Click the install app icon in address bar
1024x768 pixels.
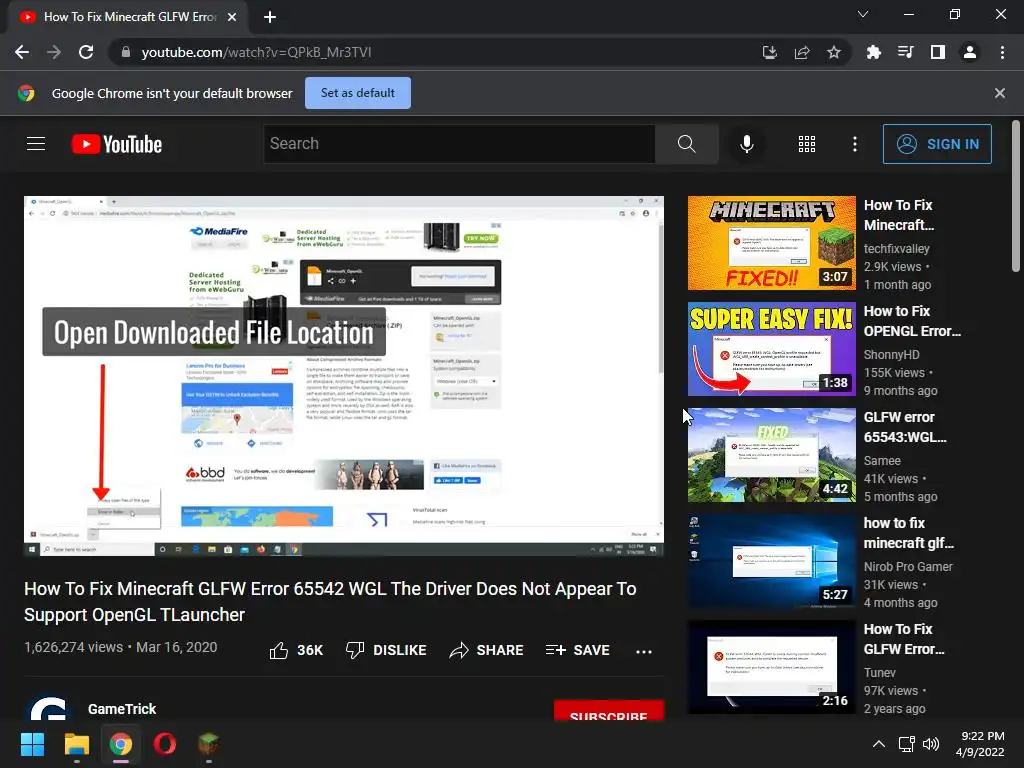(769, 52)
